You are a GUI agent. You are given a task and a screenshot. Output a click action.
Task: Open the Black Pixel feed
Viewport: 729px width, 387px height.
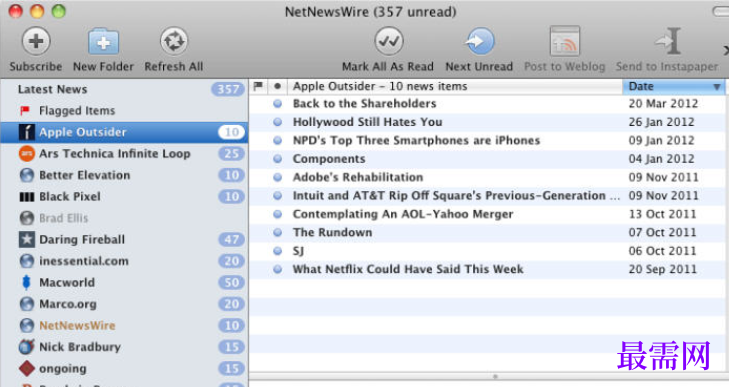point(124,196)
